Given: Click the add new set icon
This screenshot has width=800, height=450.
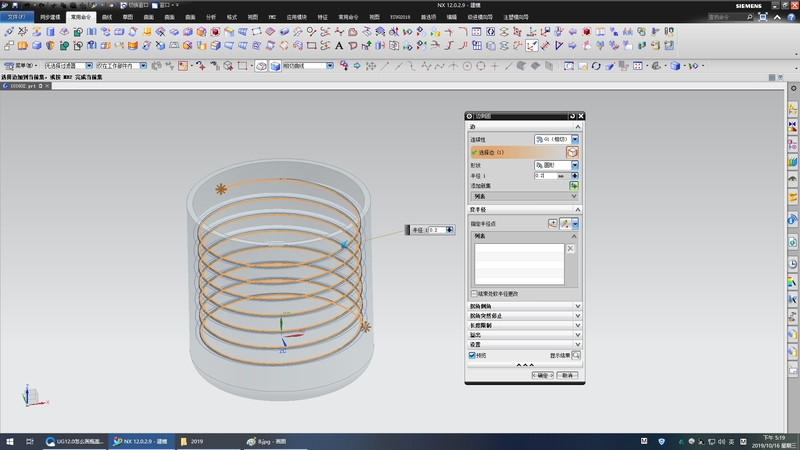Looking at the screenshot, I should pyautogui.click(x=574, y=186).
